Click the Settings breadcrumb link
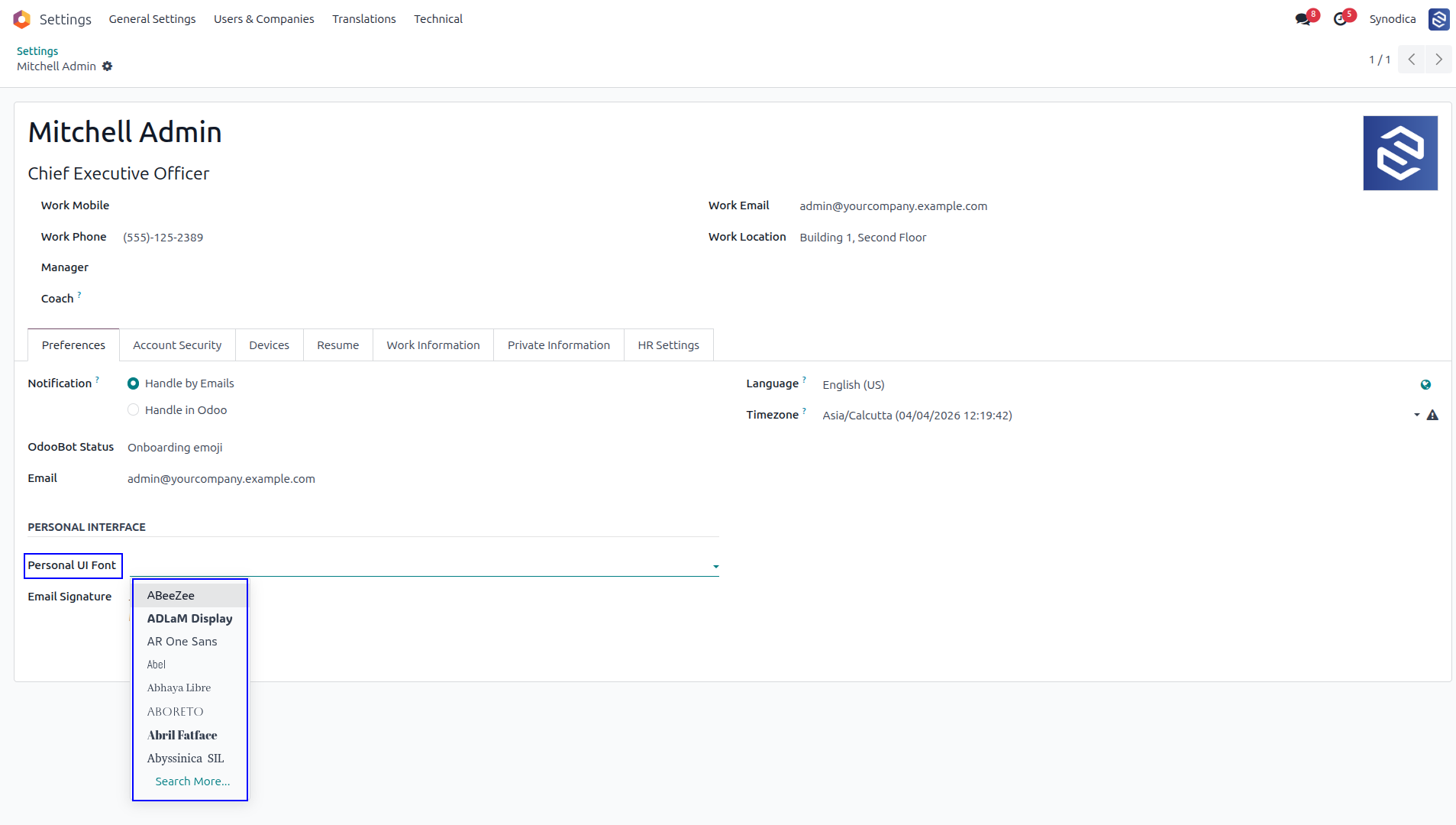Screen dimensions: 1456x825 coord(37,51)
